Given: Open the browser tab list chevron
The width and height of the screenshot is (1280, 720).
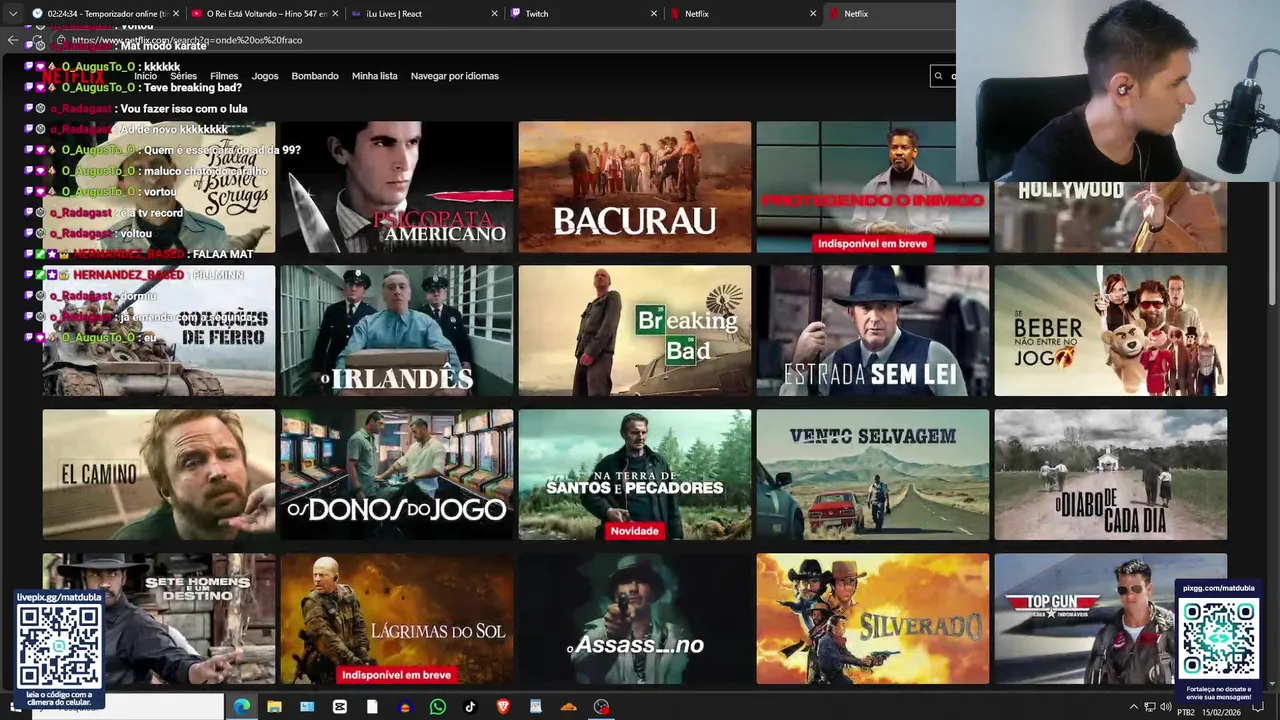Looking at the screenshot, I should point(12,14).
